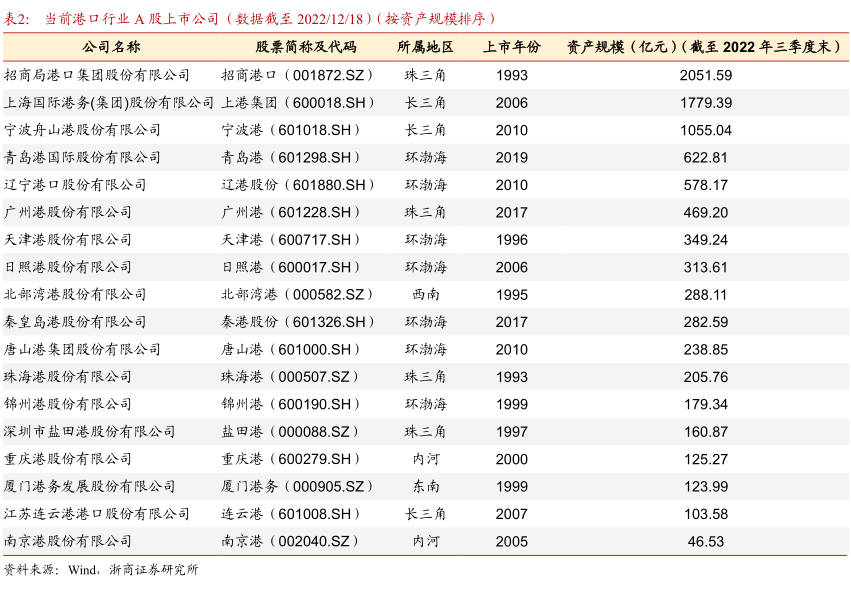Click stock code 招商港口(001872.SZ)

(297, 75)
